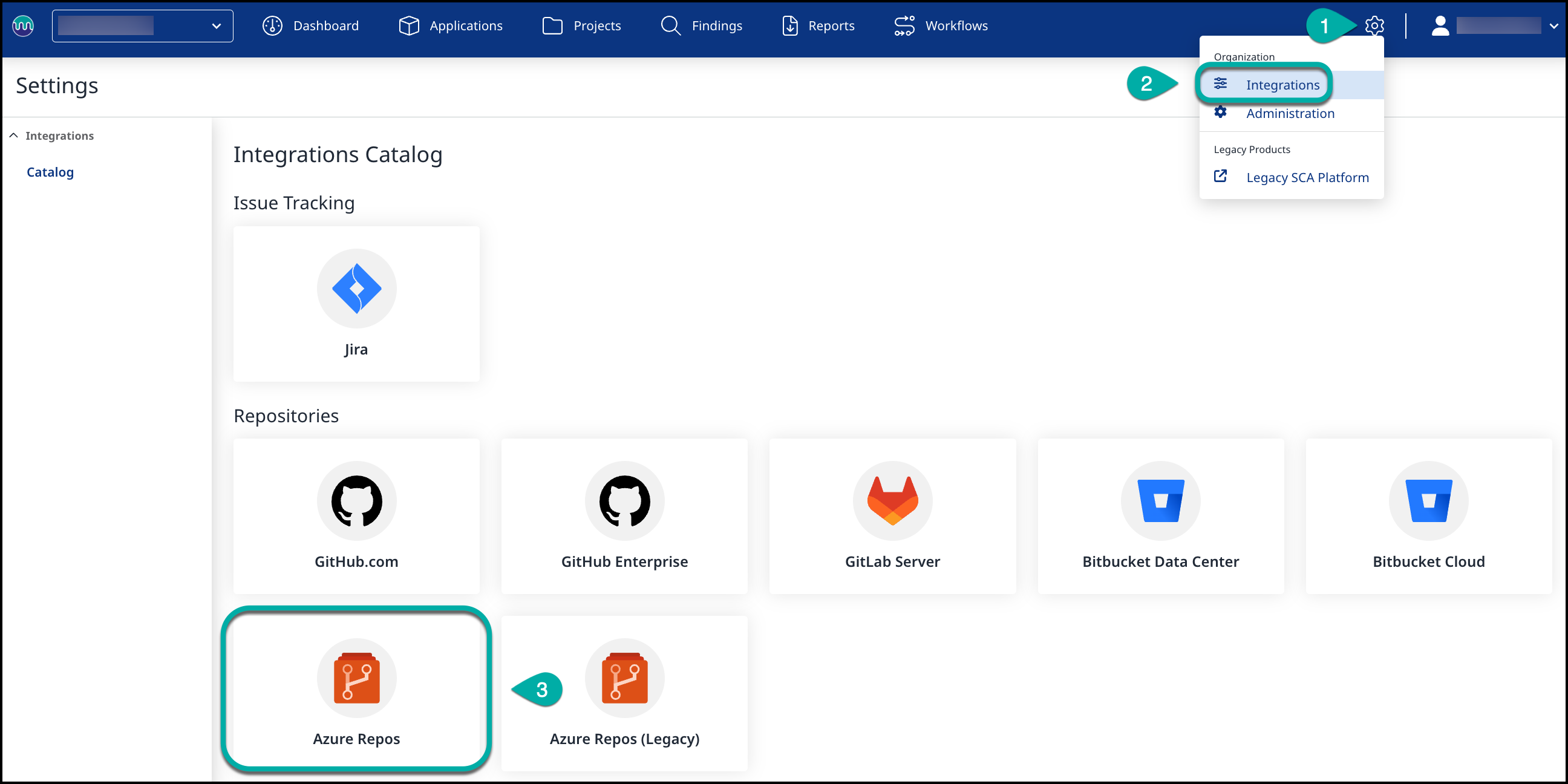Open the GitHub Enterprise integration card
1568x784 pixels.
(624, 516)
